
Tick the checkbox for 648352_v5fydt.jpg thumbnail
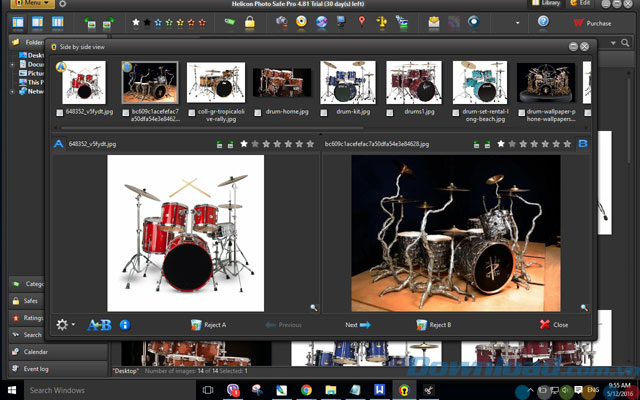coord(62,113)
